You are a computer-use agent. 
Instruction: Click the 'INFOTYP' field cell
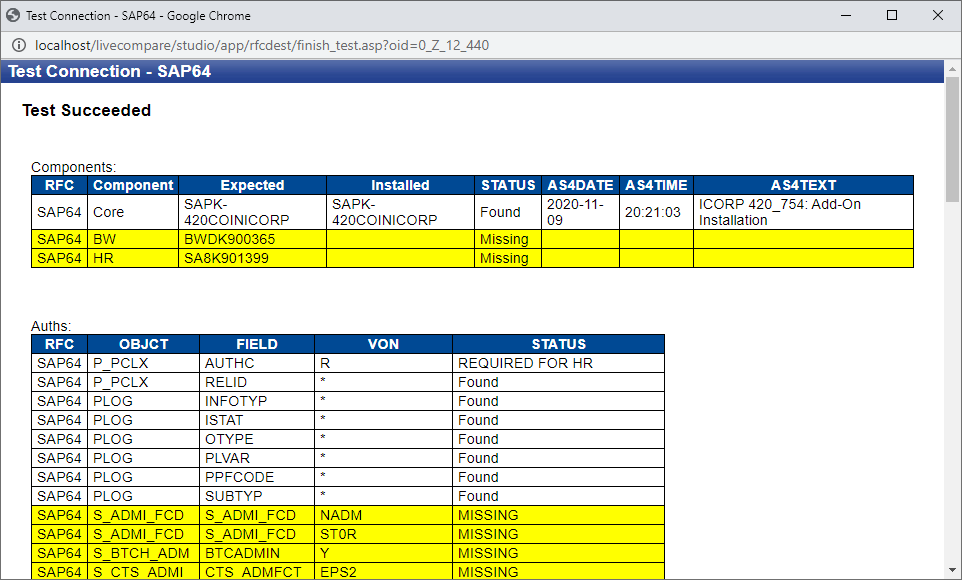[x=257, y=401]
